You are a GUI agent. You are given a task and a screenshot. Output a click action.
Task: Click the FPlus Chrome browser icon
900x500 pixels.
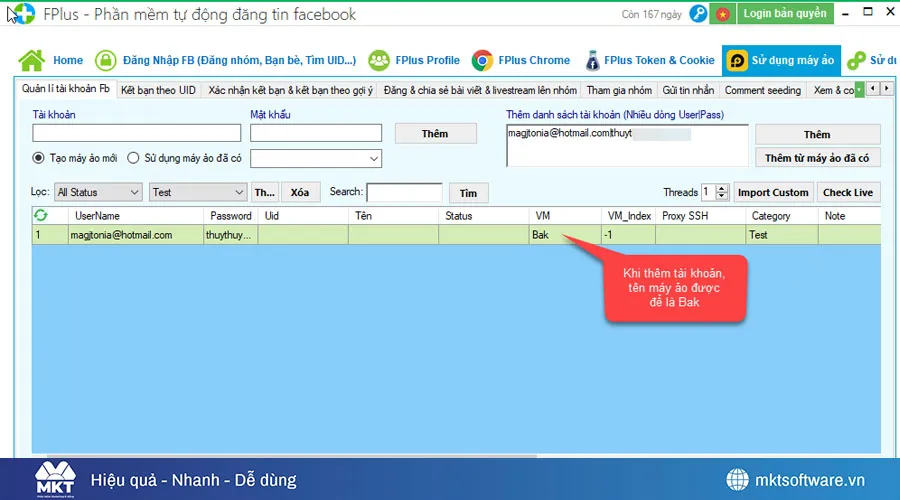(x=483, y=60)
